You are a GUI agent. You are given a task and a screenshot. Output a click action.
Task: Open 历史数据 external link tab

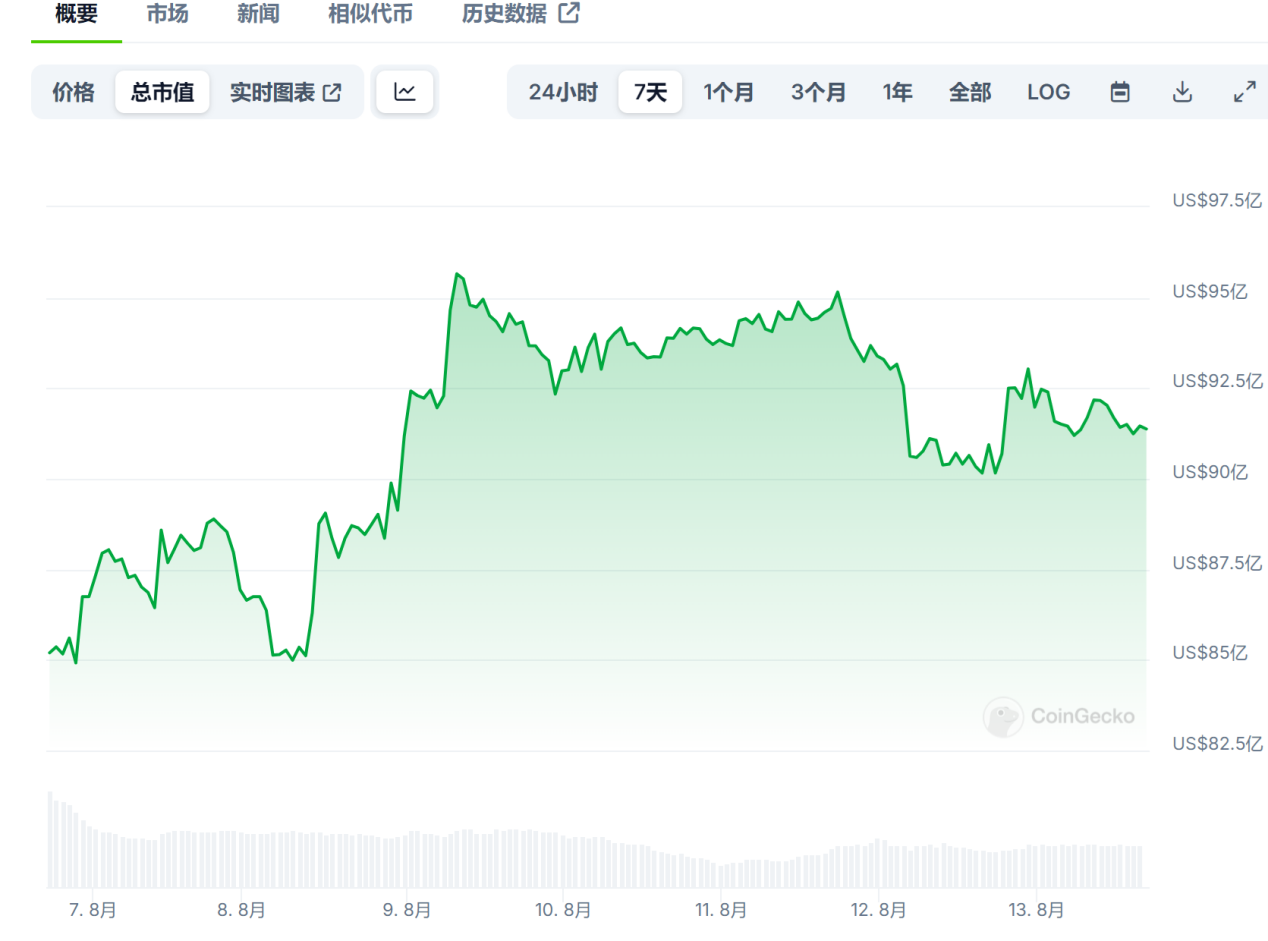520,14
